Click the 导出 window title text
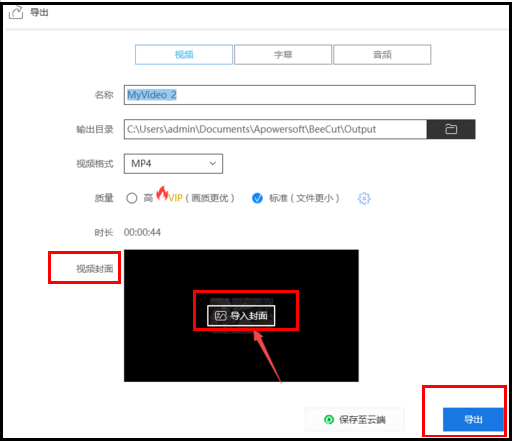The image size is (514, 441). click(x=39, y=13)
